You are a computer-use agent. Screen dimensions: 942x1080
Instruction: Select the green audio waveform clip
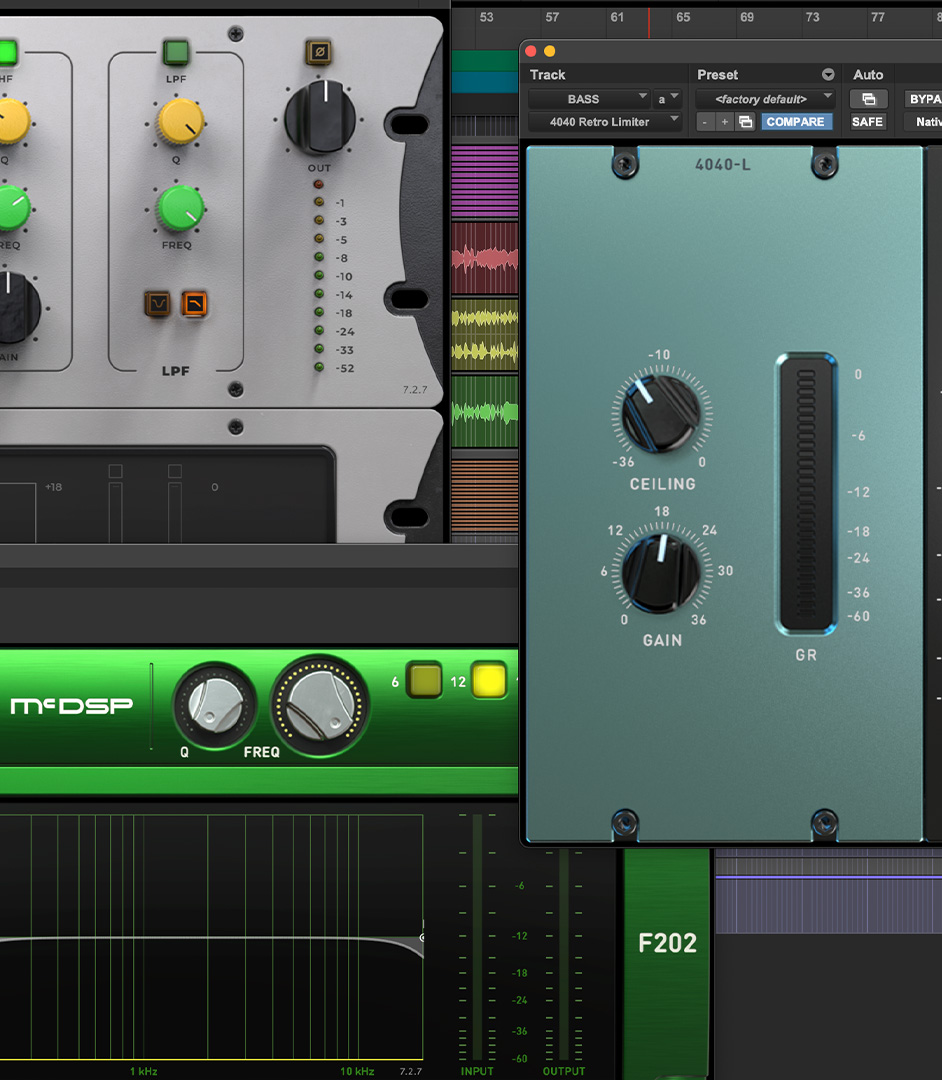[485, 412]
